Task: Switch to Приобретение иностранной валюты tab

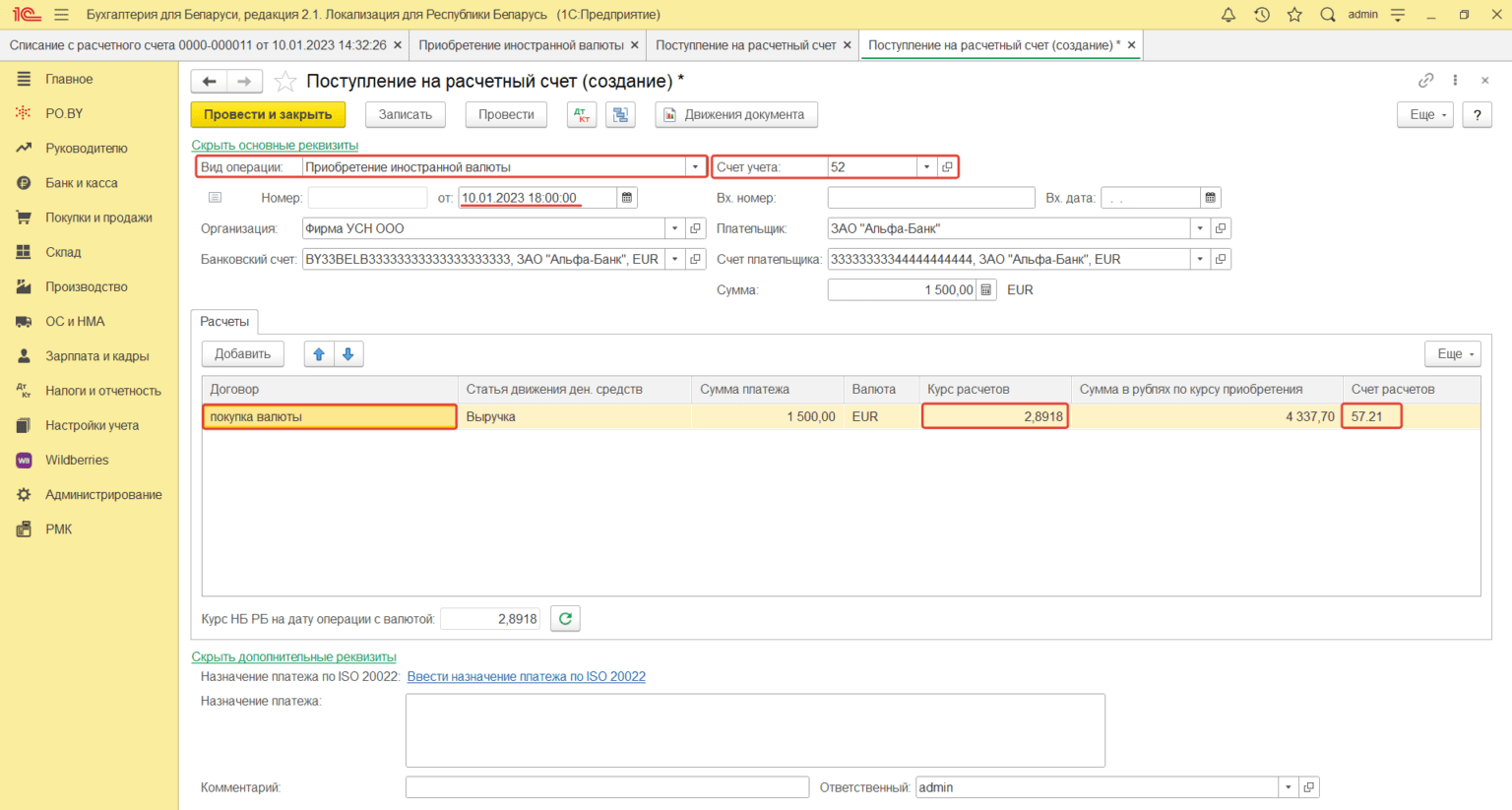Action: pos(521,45)
